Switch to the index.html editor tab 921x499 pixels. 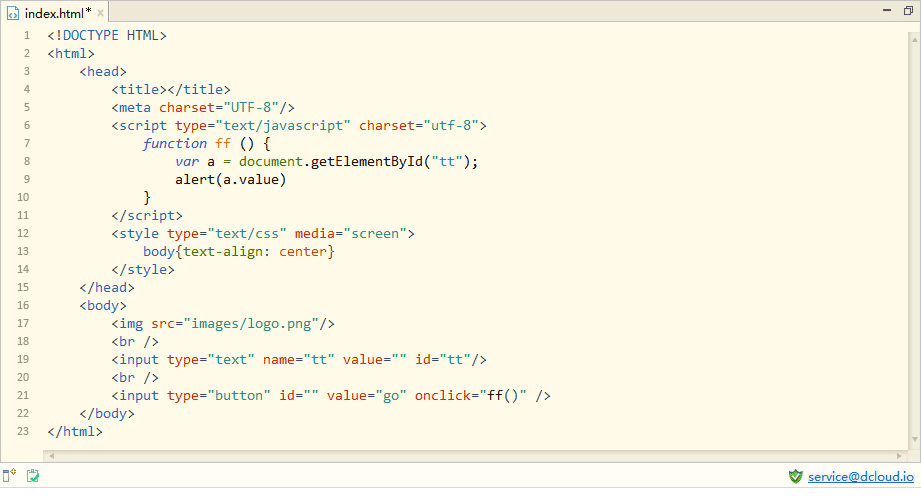[56, 13]
